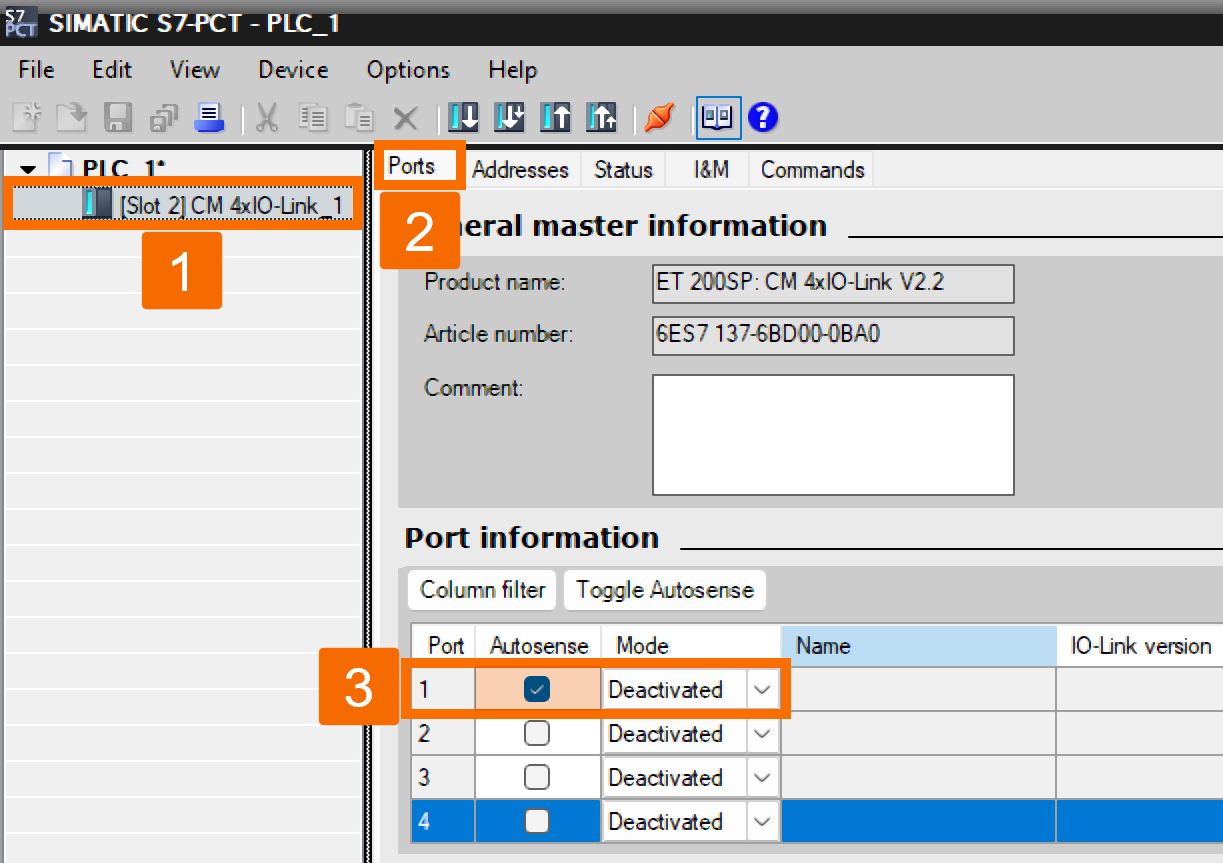This screenshot has height=863, width=1223.
Task: Open the Options menu
Action: click(408, 70)
